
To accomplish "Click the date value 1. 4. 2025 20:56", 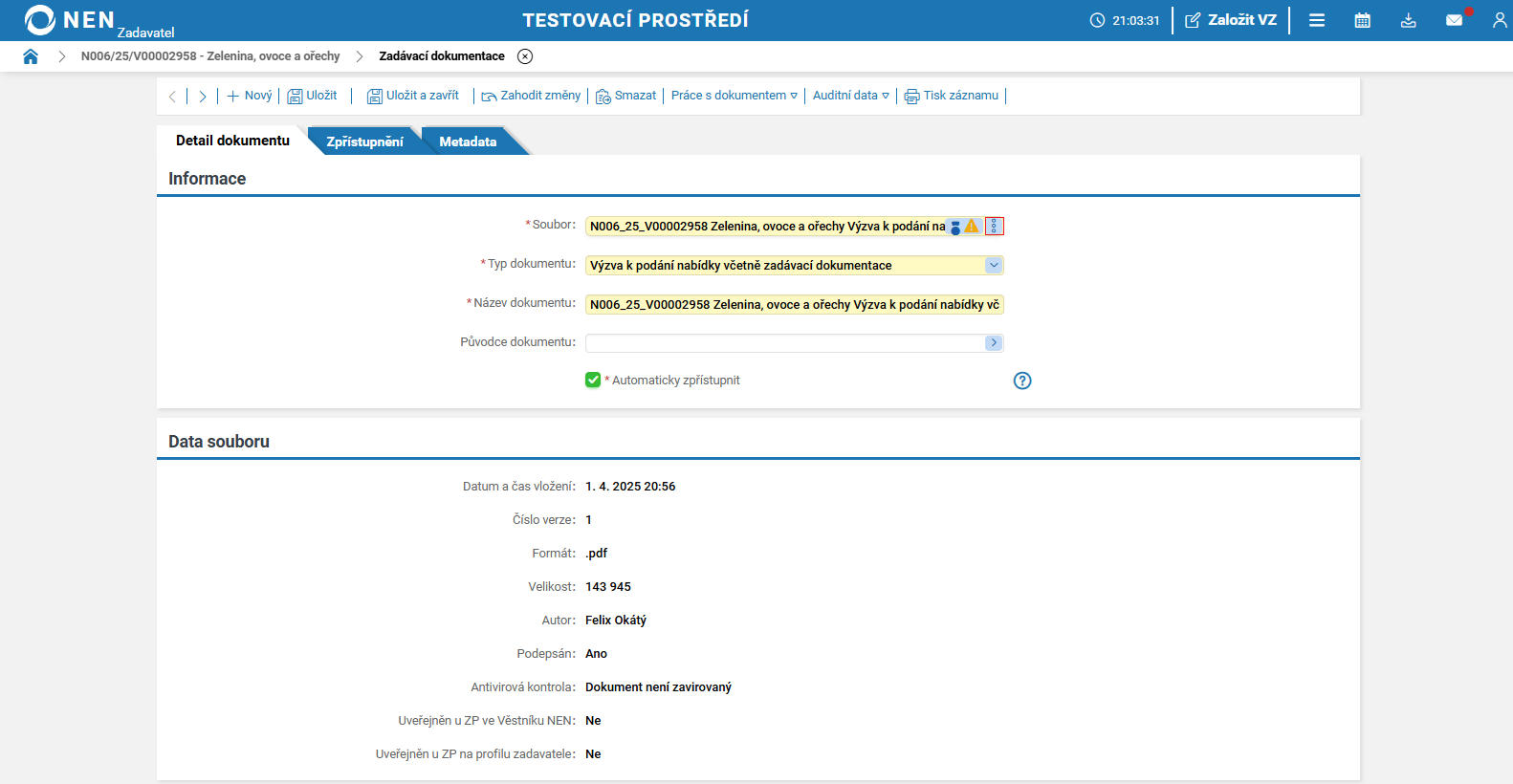I will pyautogui.click(x=630, y=487).
